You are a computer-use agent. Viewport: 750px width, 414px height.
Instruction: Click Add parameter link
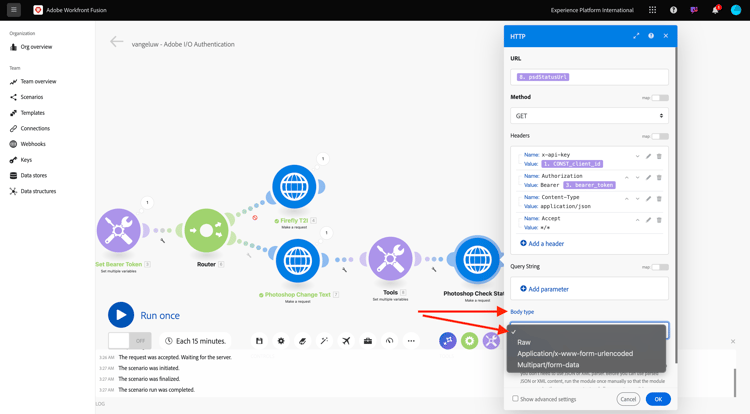pyautogui.click(x=544, y=289)
